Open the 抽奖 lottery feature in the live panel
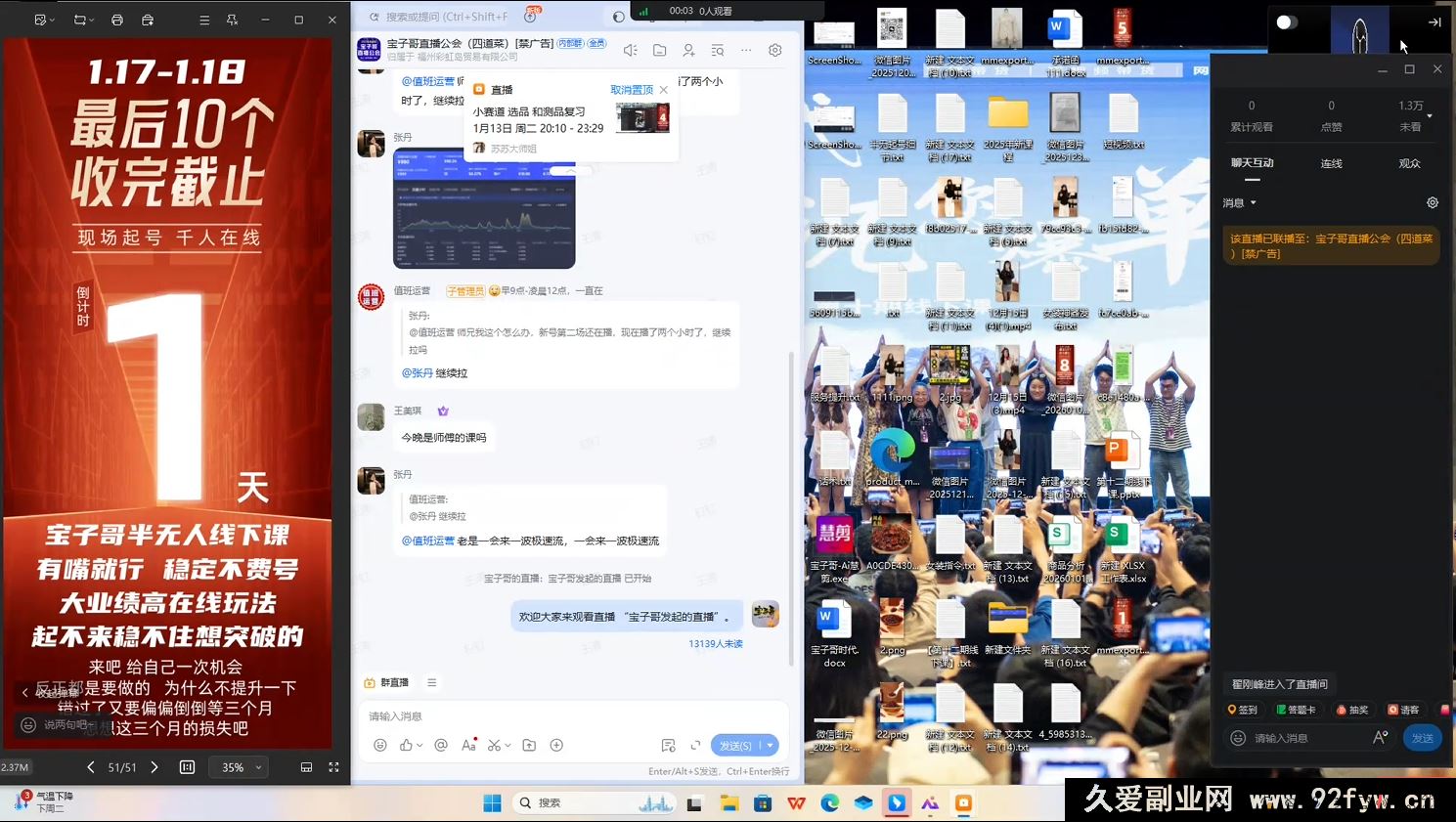 [x=1353, y=710]
